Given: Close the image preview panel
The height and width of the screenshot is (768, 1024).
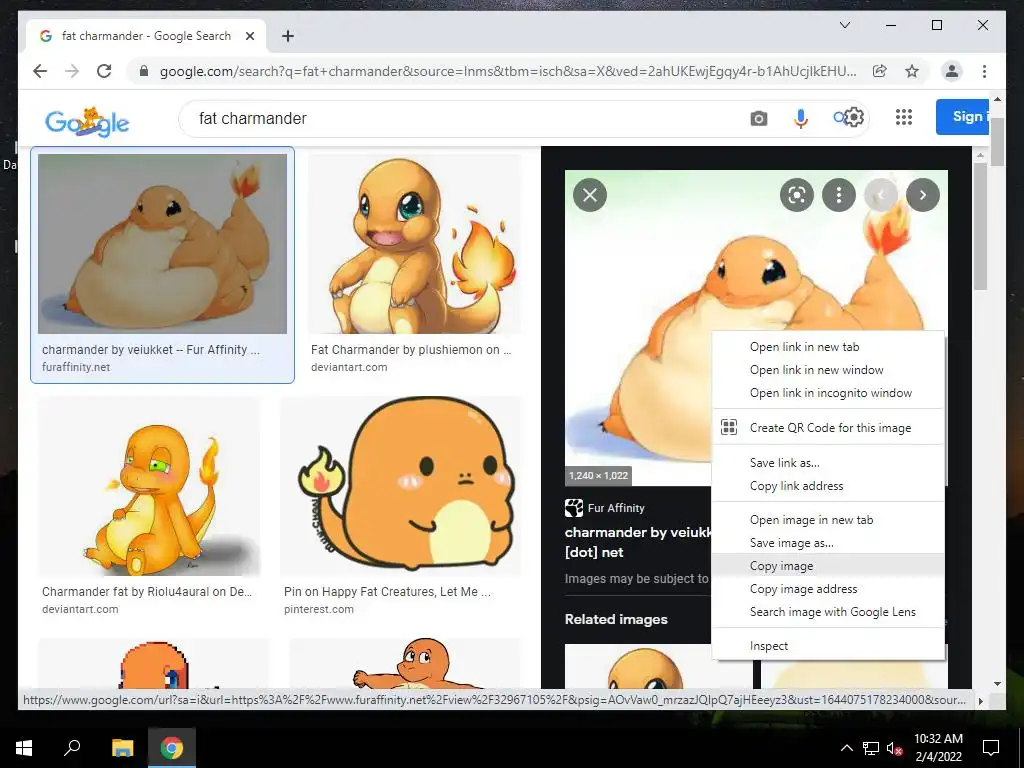Looking at the screenshot, I should [x=590, y=195].
